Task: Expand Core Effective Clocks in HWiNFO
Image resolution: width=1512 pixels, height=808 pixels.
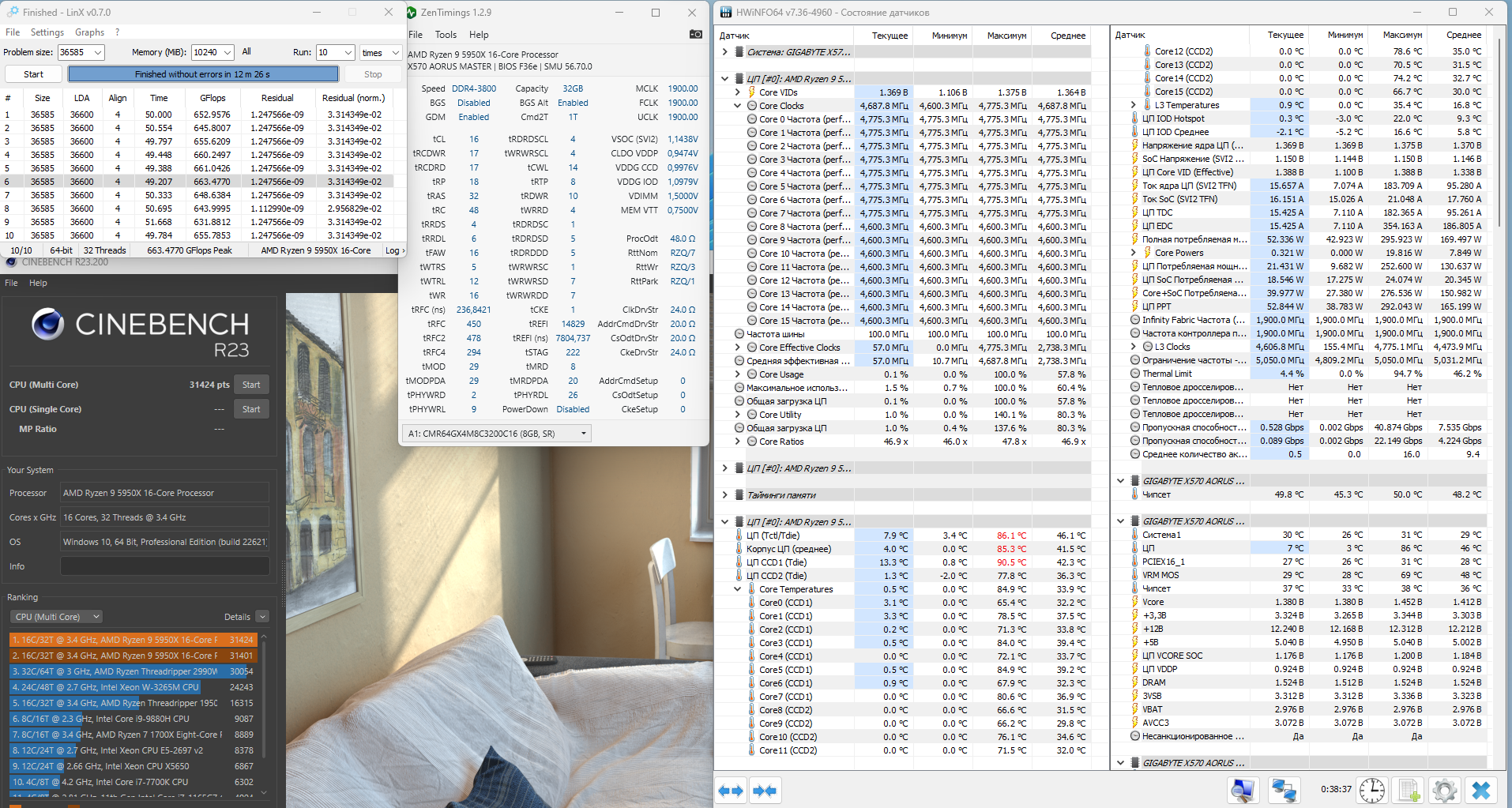Action: pyautogui.click(x=737, y=348)
